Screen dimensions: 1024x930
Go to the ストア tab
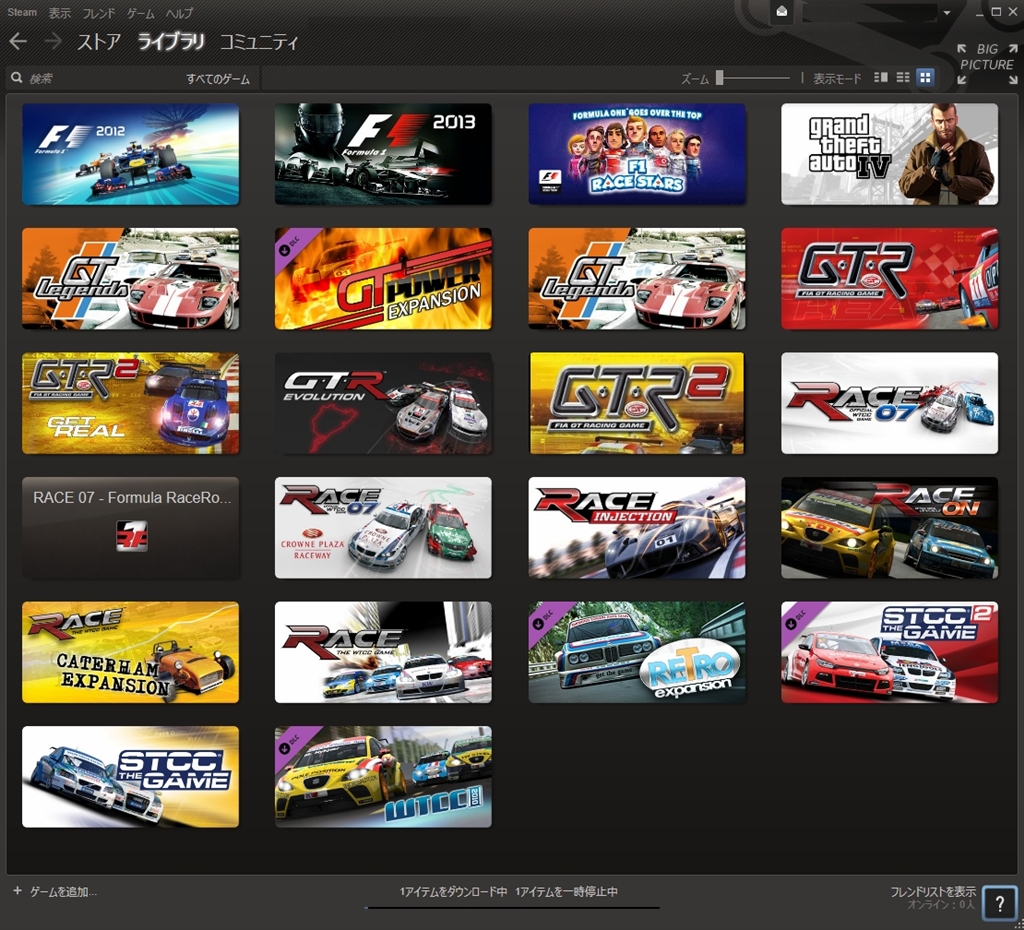click(x=99, y=42)
